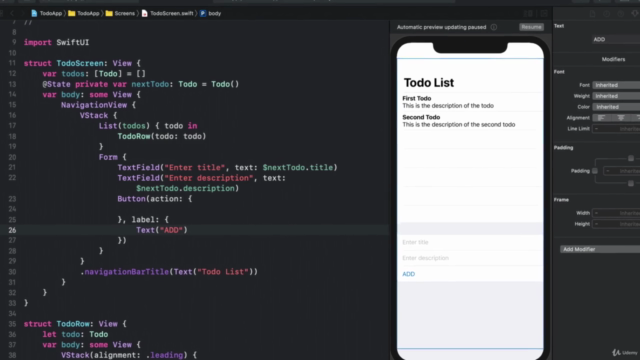Click the let todo: Todo code line
The width and height of the screenshot is (640, 360).
coord(75,334)
